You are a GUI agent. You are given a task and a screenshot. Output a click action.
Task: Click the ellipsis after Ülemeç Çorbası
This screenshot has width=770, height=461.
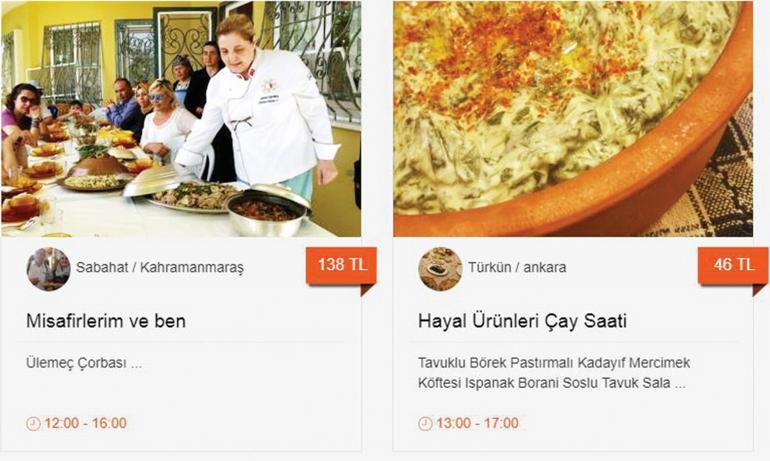[x=137, y=365]
